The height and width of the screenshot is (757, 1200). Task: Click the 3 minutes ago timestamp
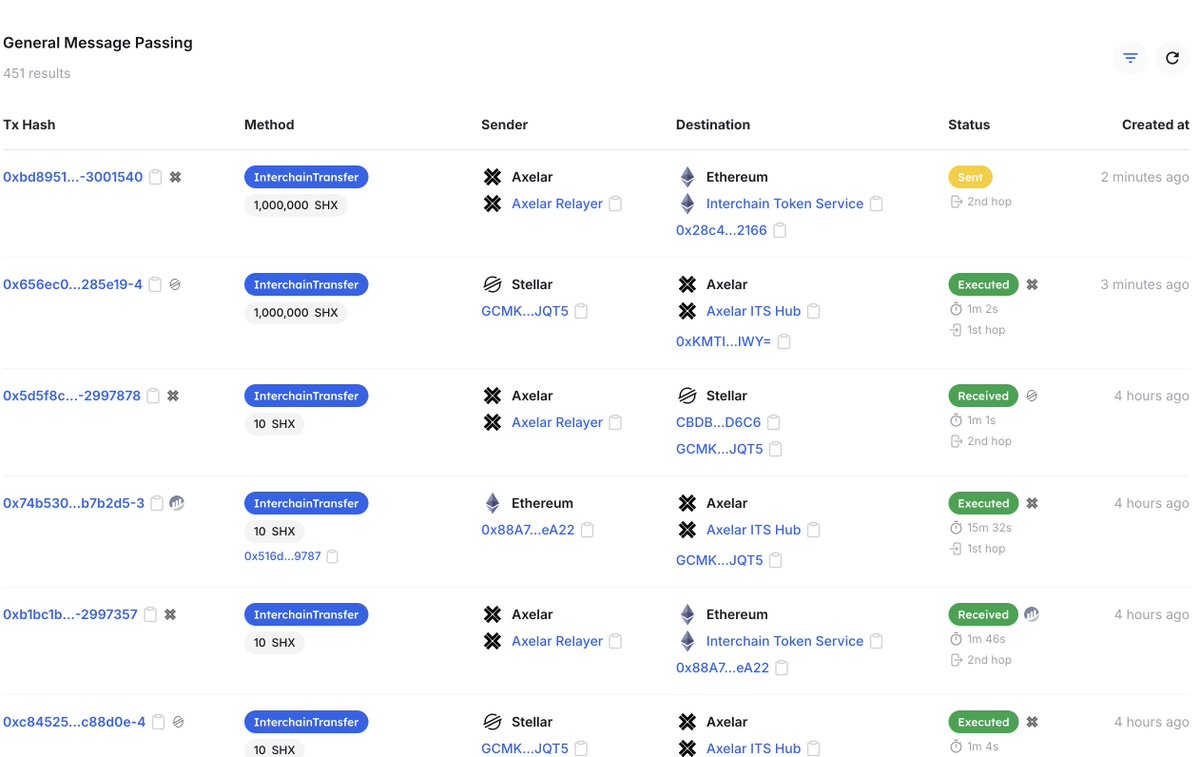click(1145, 285)
